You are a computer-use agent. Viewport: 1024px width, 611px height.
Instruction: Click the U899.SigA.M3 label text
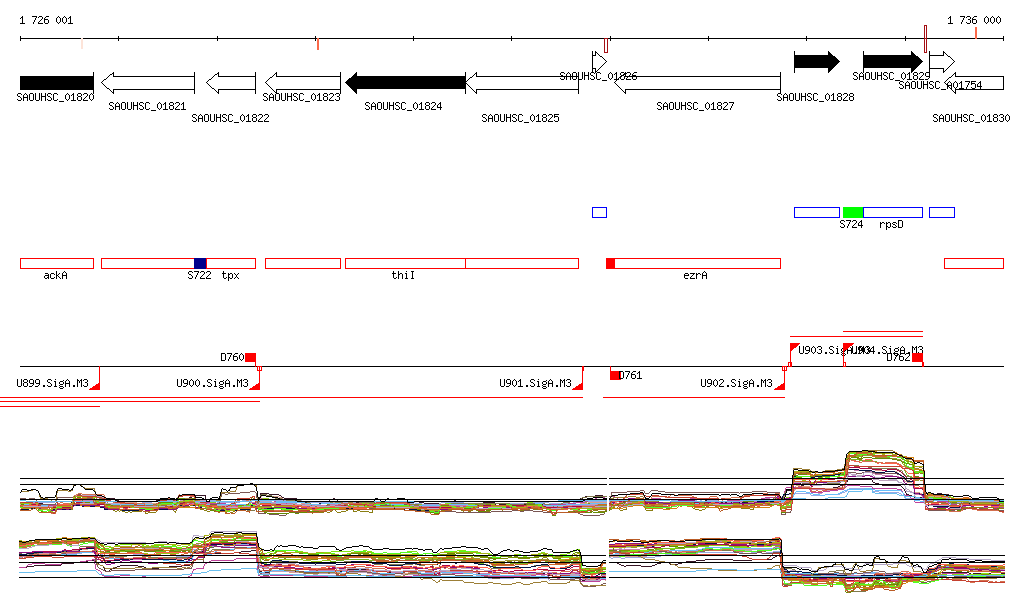pos(52,383)
